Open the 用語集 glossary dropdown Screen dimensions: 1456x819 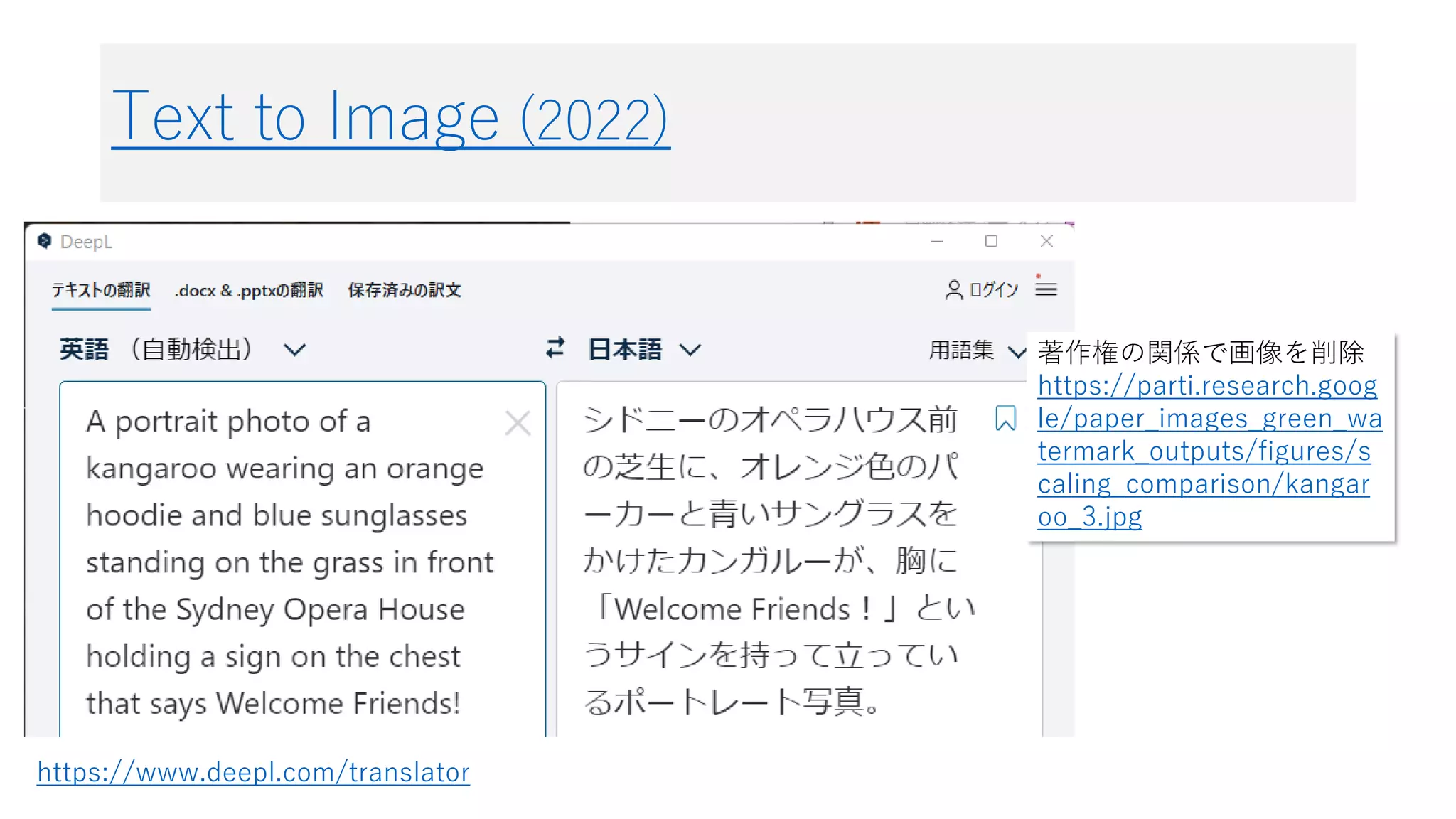(977, 350)
